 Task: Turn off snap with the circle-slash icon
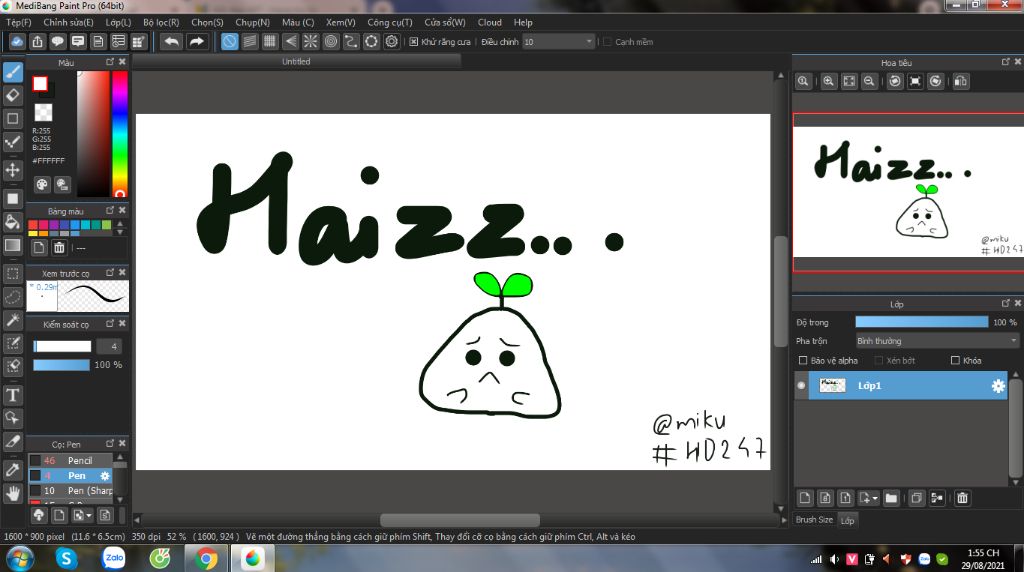click(229, 42)
